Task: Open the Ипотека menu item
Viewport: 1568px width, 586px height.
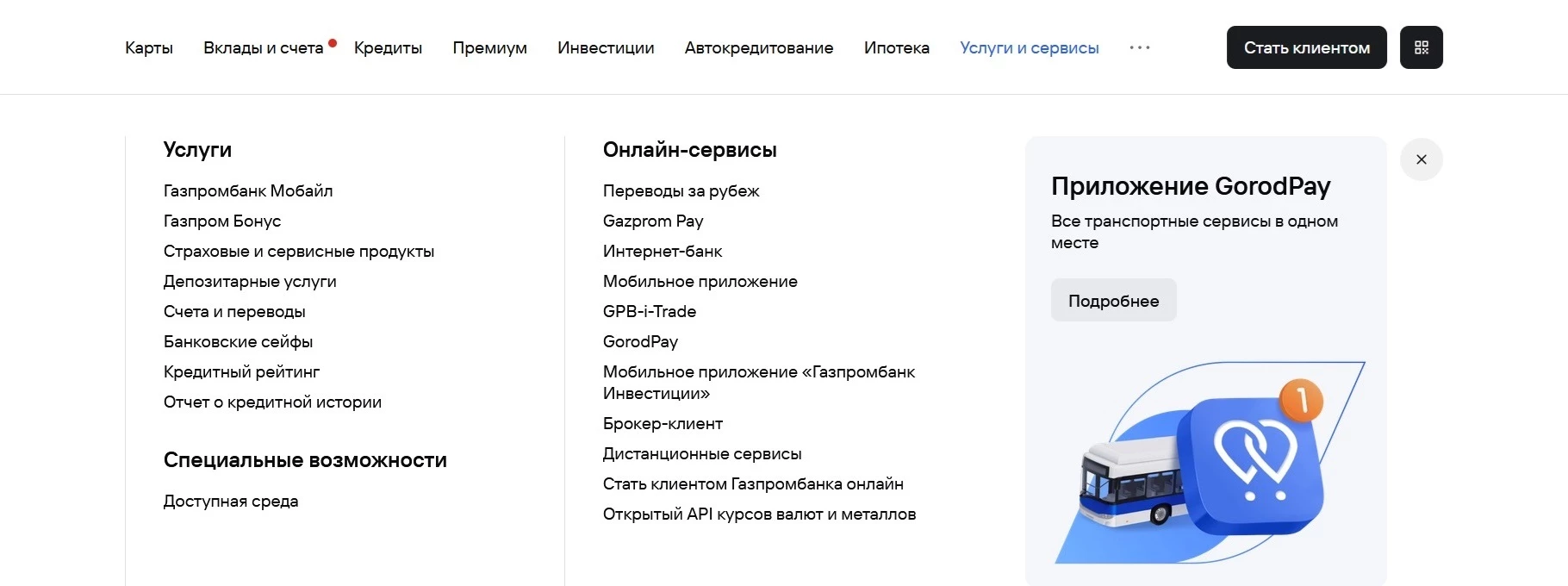Action: (x=897, y=48)
